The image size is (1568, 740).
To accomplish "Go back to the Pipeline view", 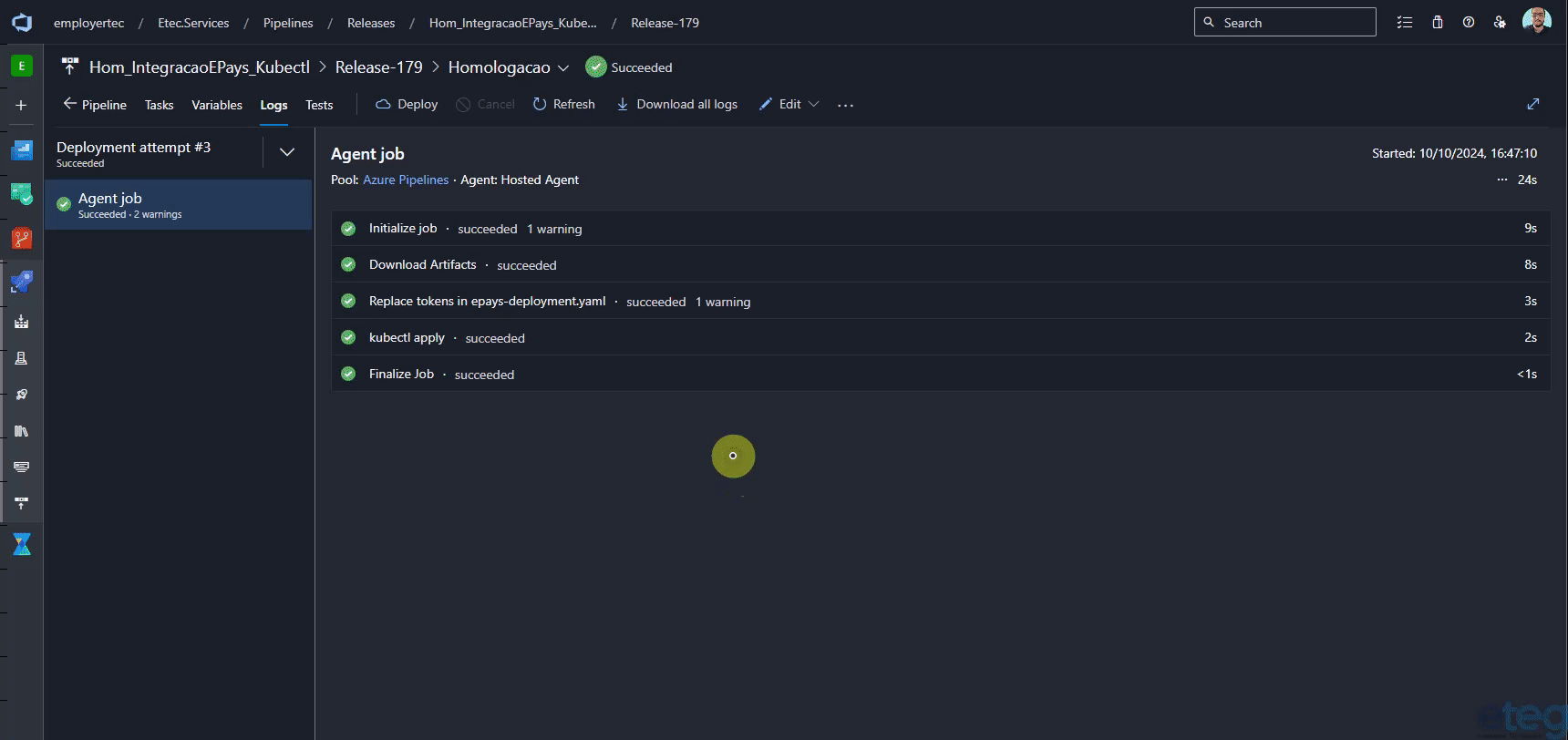I will [x=95, y=105].
